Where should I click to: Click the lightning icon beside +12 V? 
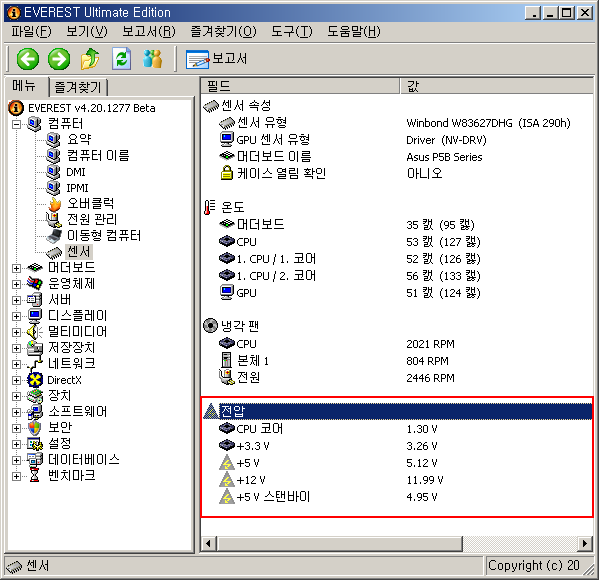pyautogui.click(x=227, y=480)
